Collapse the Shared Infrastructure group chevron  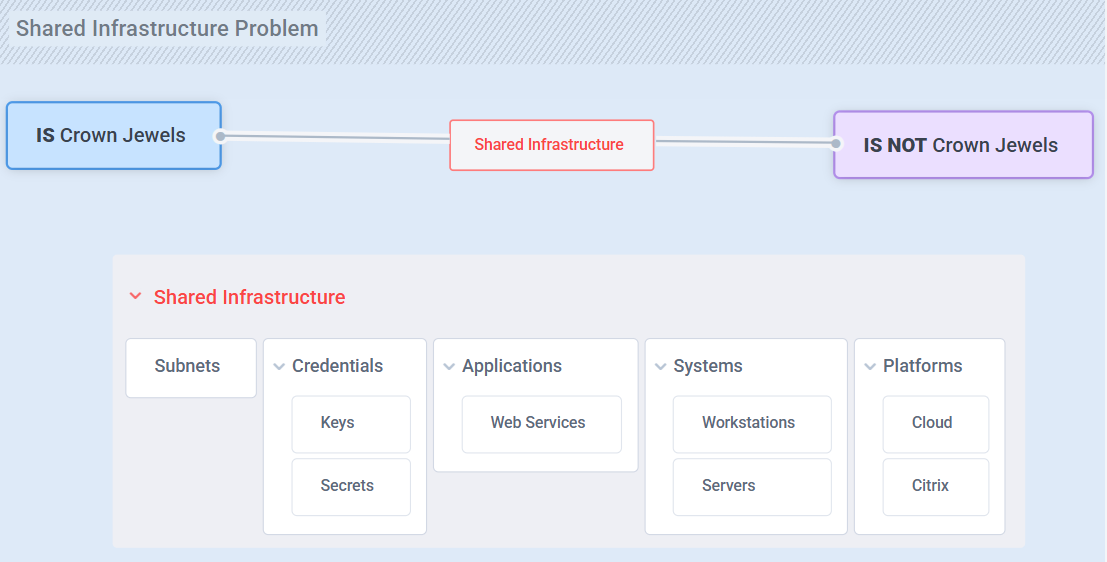point(135,297)
